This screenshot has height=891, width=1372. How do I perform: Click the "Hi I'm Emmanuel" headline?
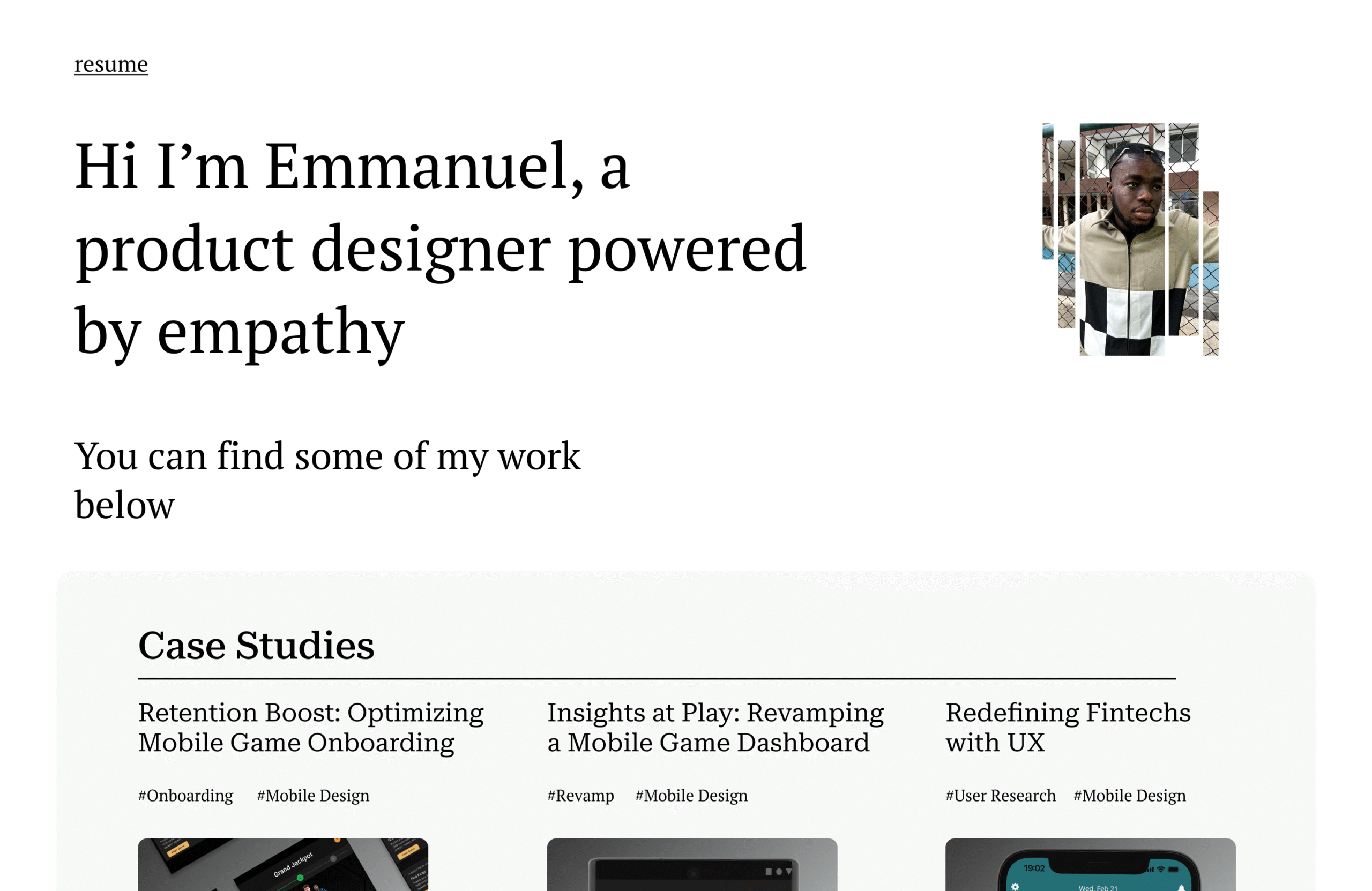[x=441, y=249]
